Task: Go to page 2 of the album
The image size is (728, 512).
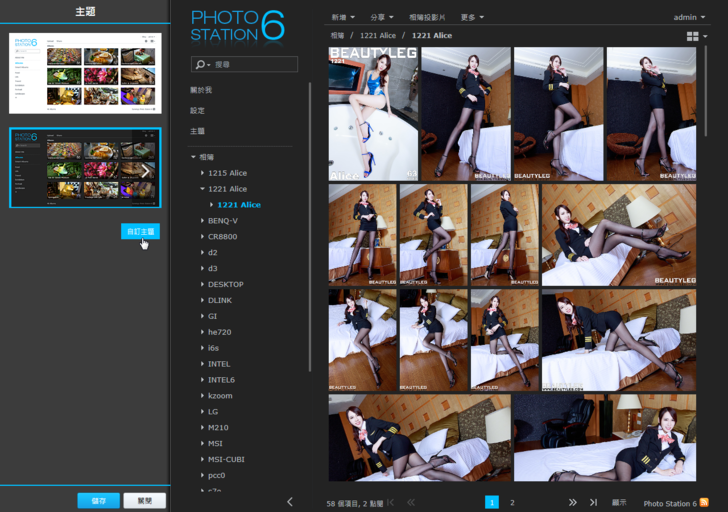Action: 512,502
